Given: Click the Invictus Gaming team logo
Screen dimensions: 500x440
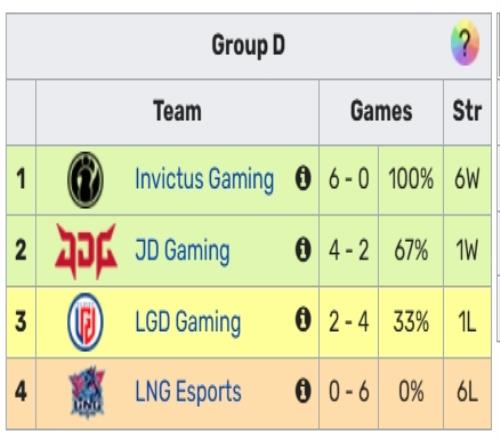Looking at the screenshot, I should pos(85,180).
